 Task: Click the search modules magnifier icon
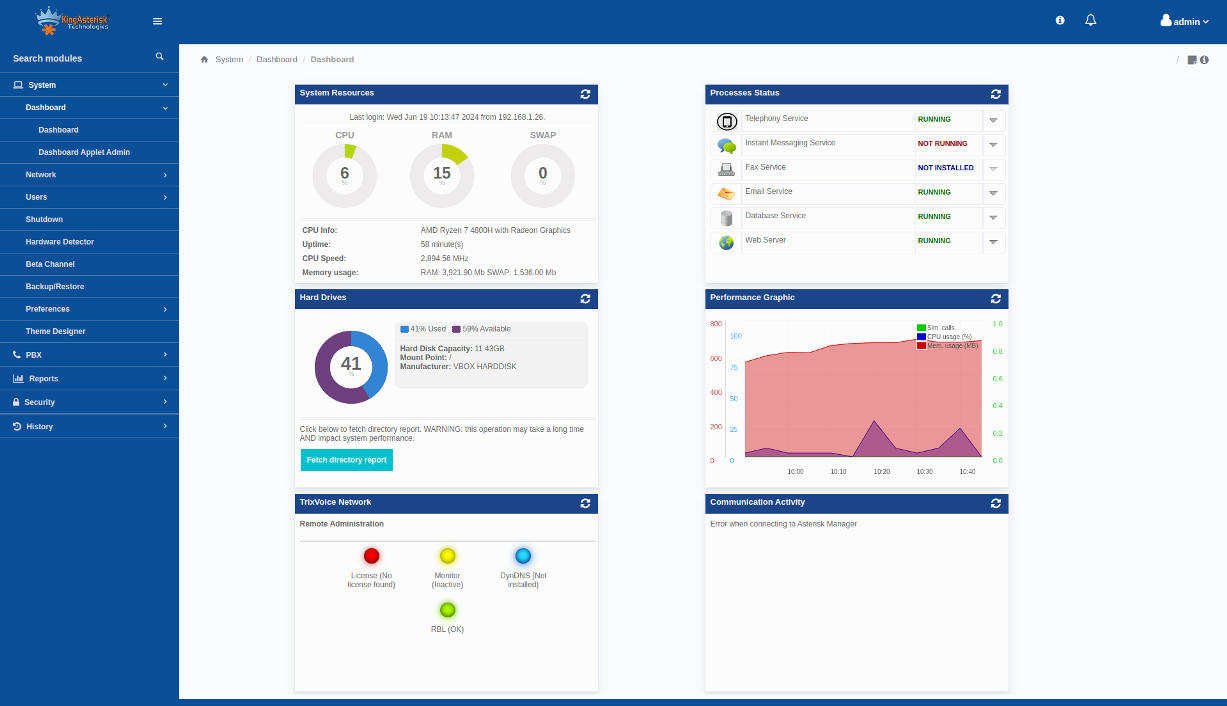click(160, 57)
